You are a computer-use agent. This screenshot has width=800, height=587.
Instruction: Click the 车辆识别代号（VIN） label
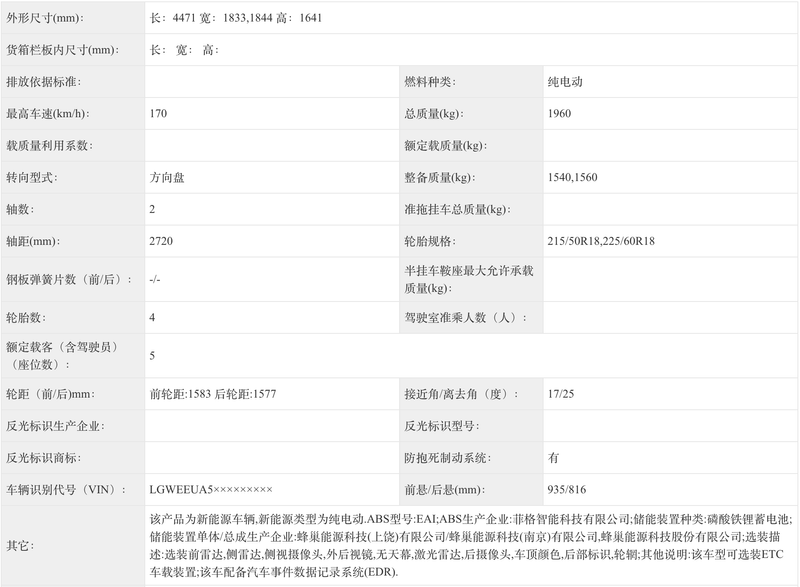pyautogui.click(x=61, y=489)
